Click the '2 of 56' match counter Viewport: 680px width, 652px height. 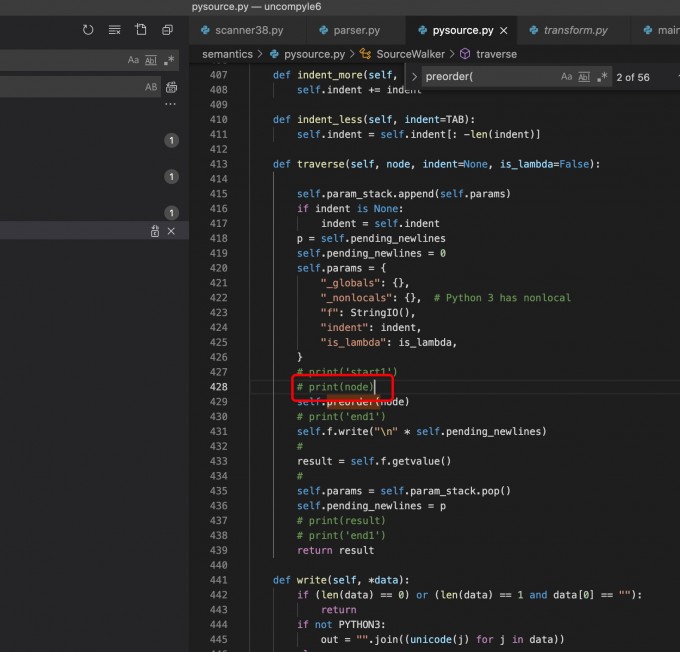[633, 77]
